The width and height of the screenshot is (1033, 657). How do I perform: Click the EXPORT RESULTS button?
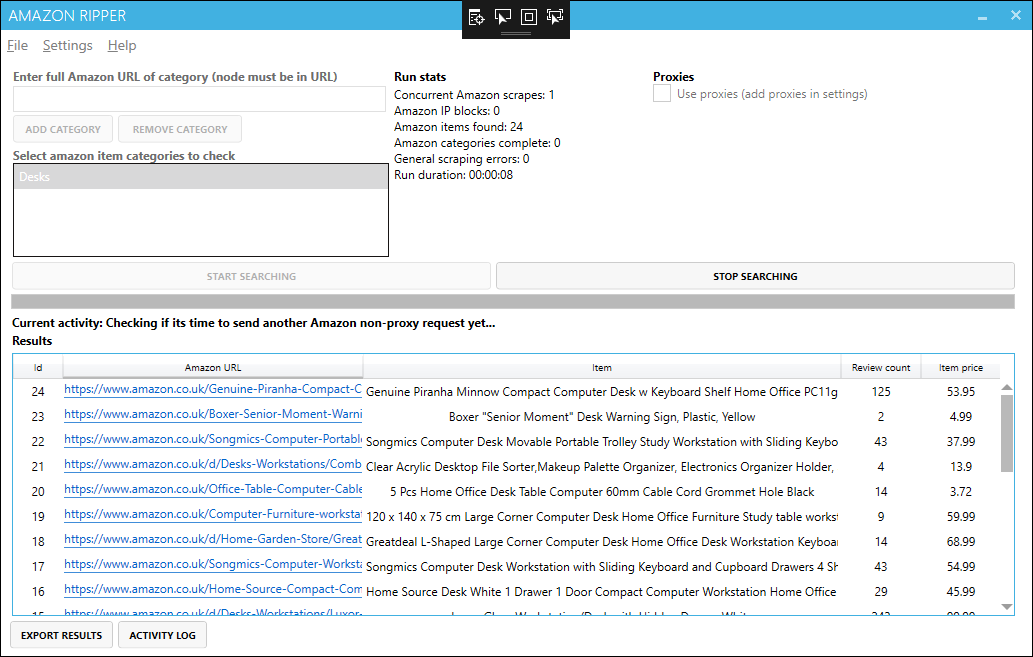tap(61, 635)
